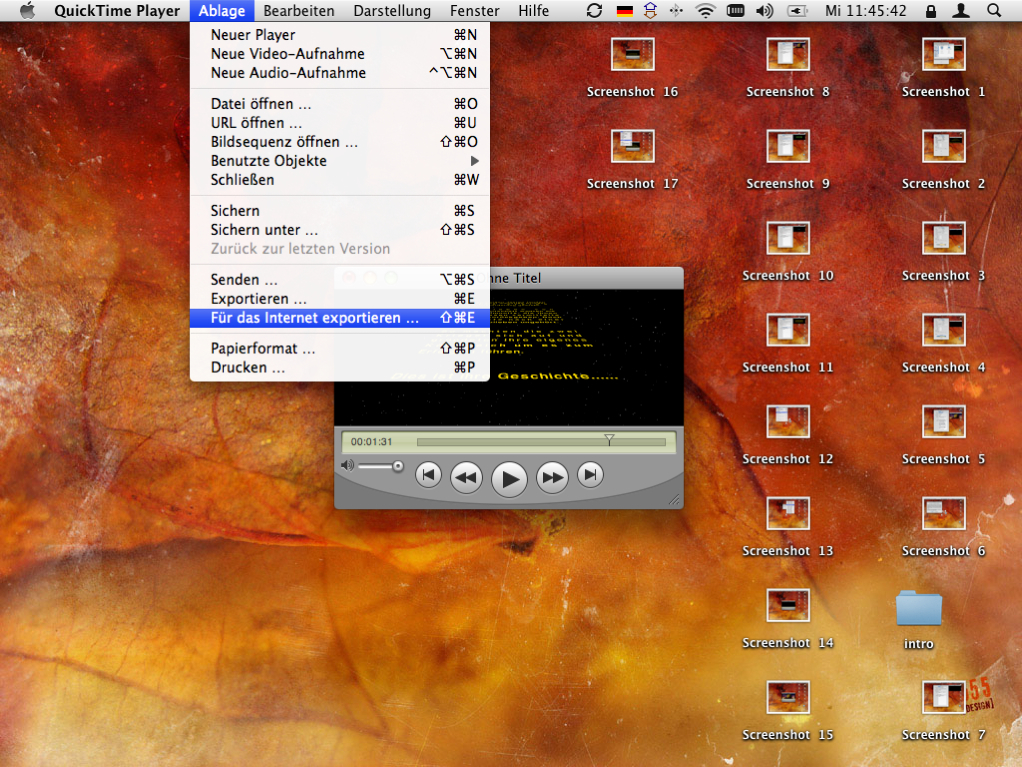Click the resize grip of the player window
The width and height of the screenshot is (1022, 767).
click(675, 500)
